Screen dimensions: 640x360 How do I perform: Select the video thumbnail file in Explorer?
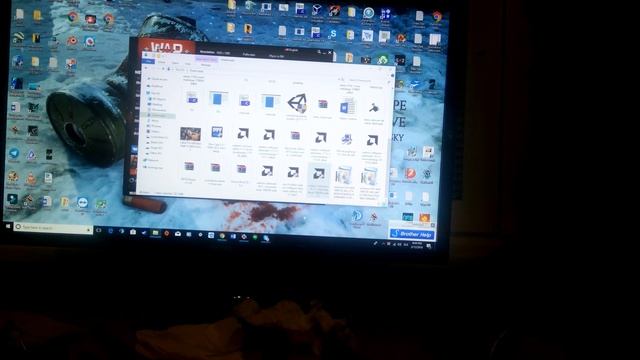pos(190,134)
